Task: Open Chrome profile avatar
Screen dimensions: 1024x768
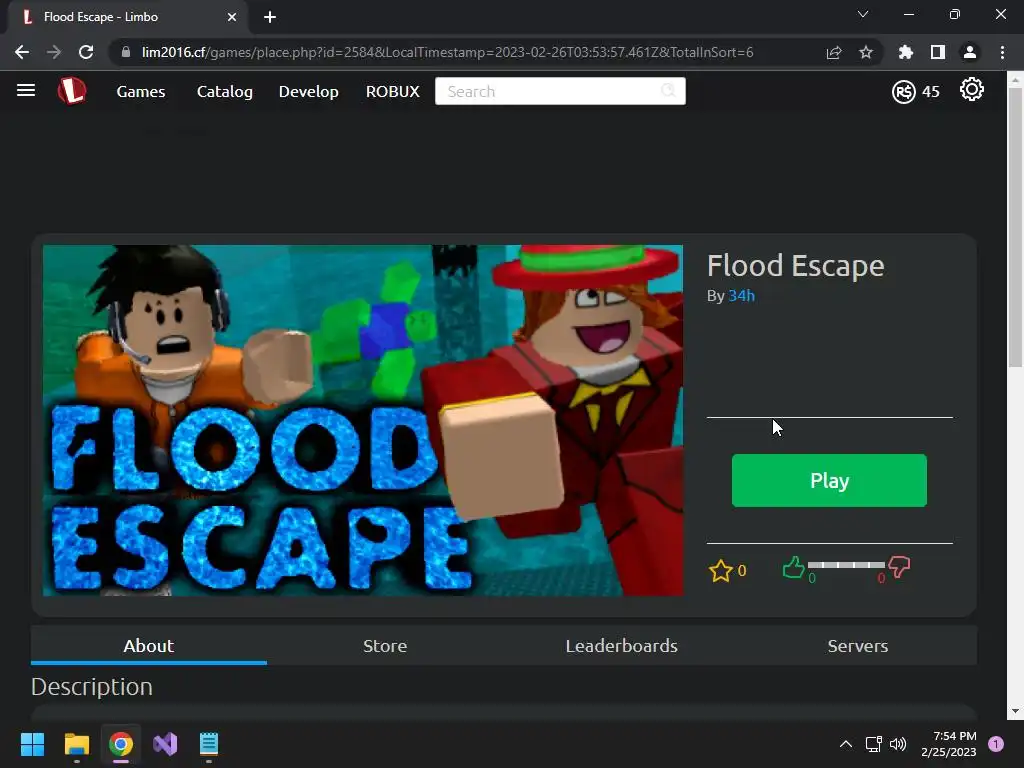Action: click(970, 52)
